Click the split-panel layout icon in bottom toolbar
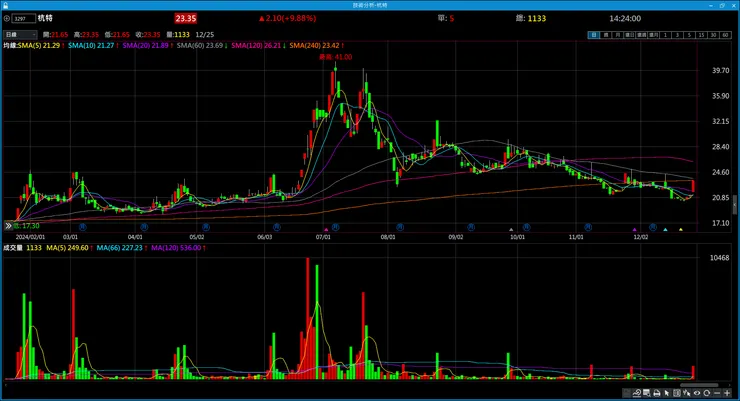This screenshot has width=740, height=401. (676, 393)
